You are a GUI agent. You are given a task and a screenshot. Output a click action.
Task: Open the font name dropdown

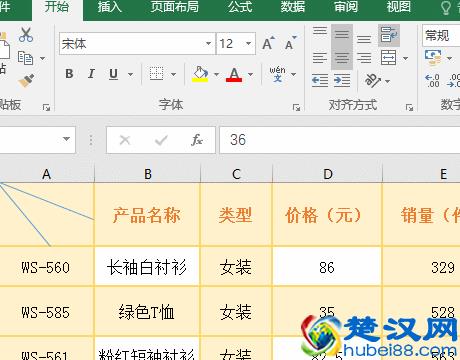tap(208, 43)
